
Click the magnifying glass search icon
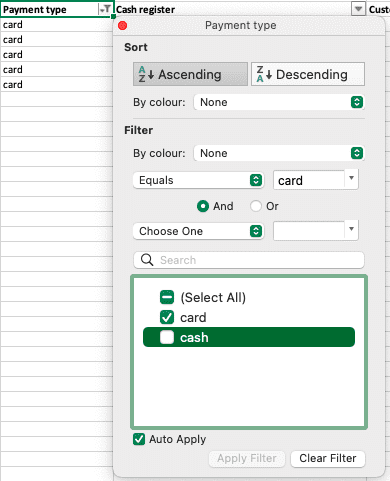(x=147, y=260)
